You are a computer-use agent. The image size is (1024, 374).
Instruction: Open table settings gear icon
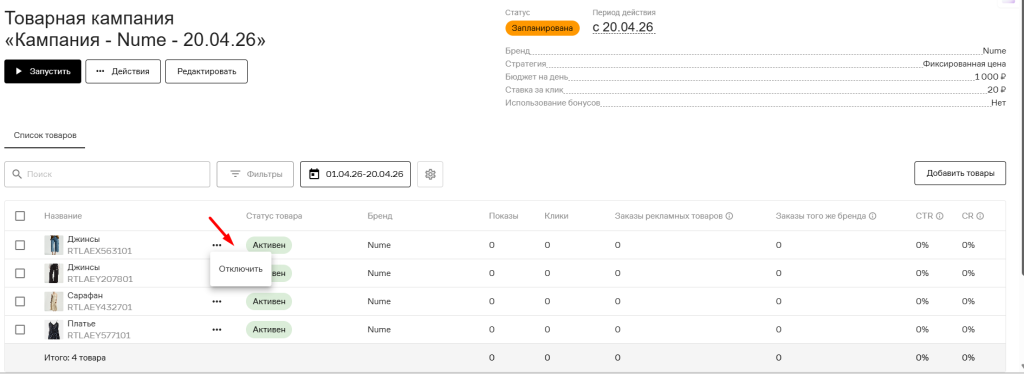click(430, 174)
